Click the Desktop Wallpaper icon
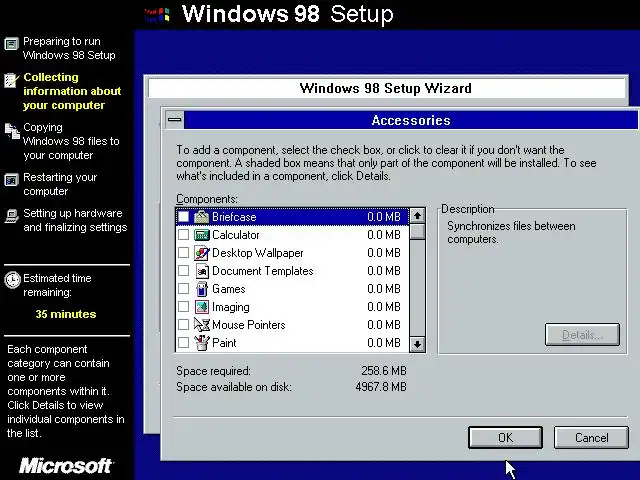 (201, 253)
